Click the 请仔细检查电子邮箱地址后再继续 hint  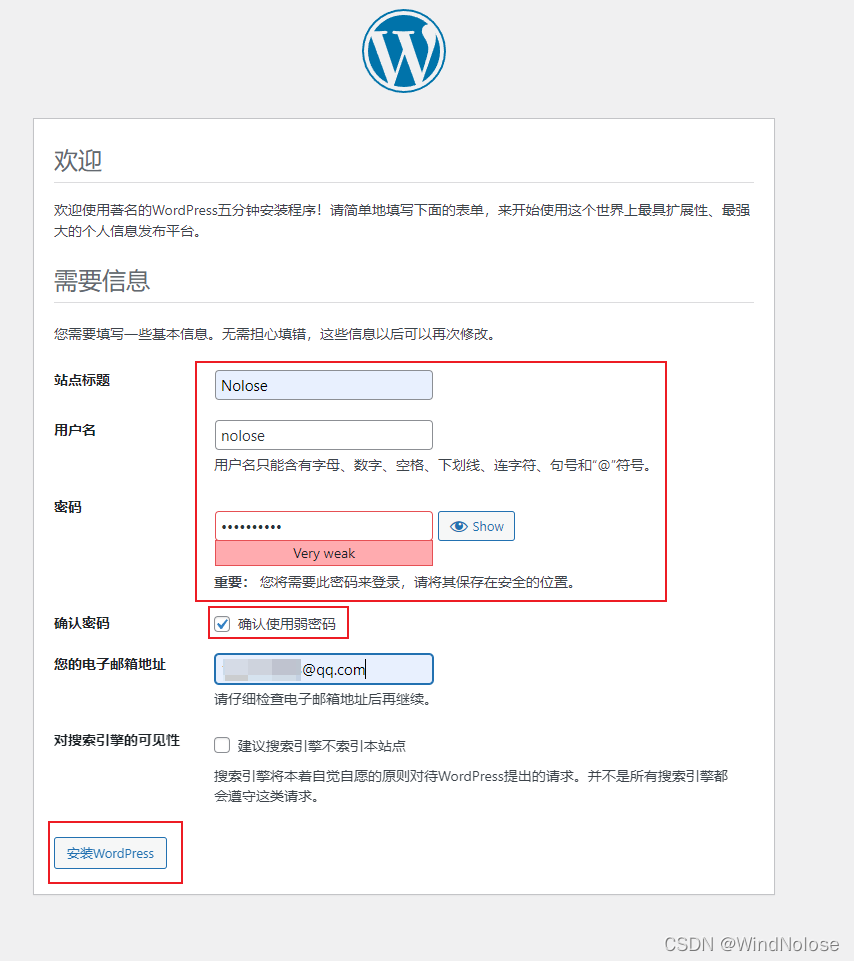point(323,699)
